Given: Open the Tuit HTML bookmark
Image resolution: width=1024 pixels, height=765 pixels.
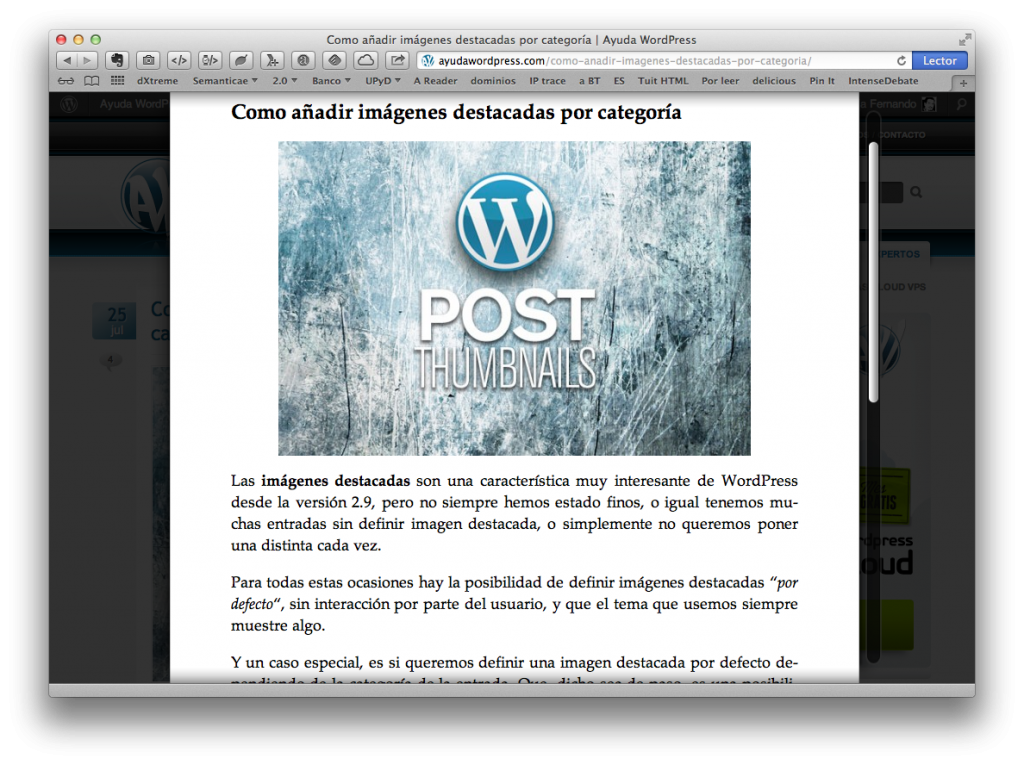Looking at the screenshot, I should coord(663,81).
